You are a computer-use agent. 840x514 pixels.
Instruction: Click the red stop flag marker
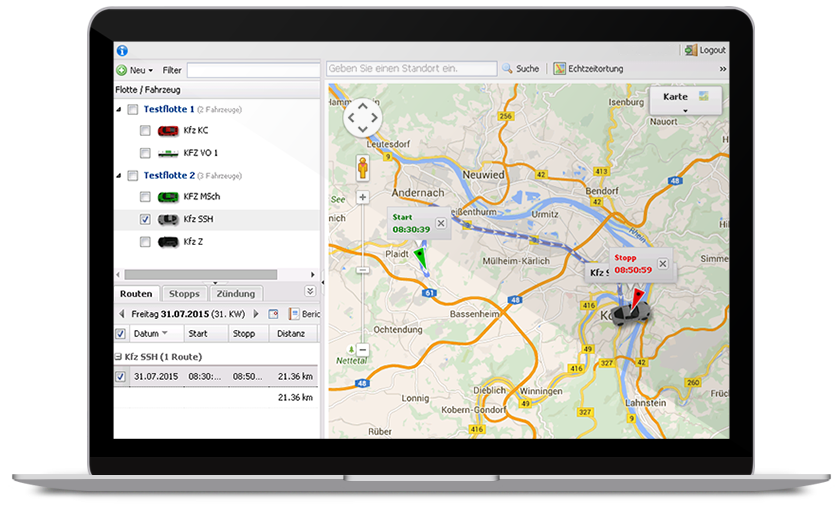[637, 299]
